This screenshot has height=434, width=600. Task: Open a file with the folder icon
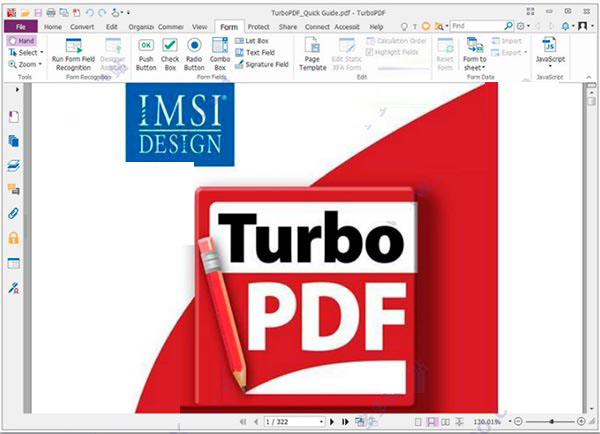point(25,13)
